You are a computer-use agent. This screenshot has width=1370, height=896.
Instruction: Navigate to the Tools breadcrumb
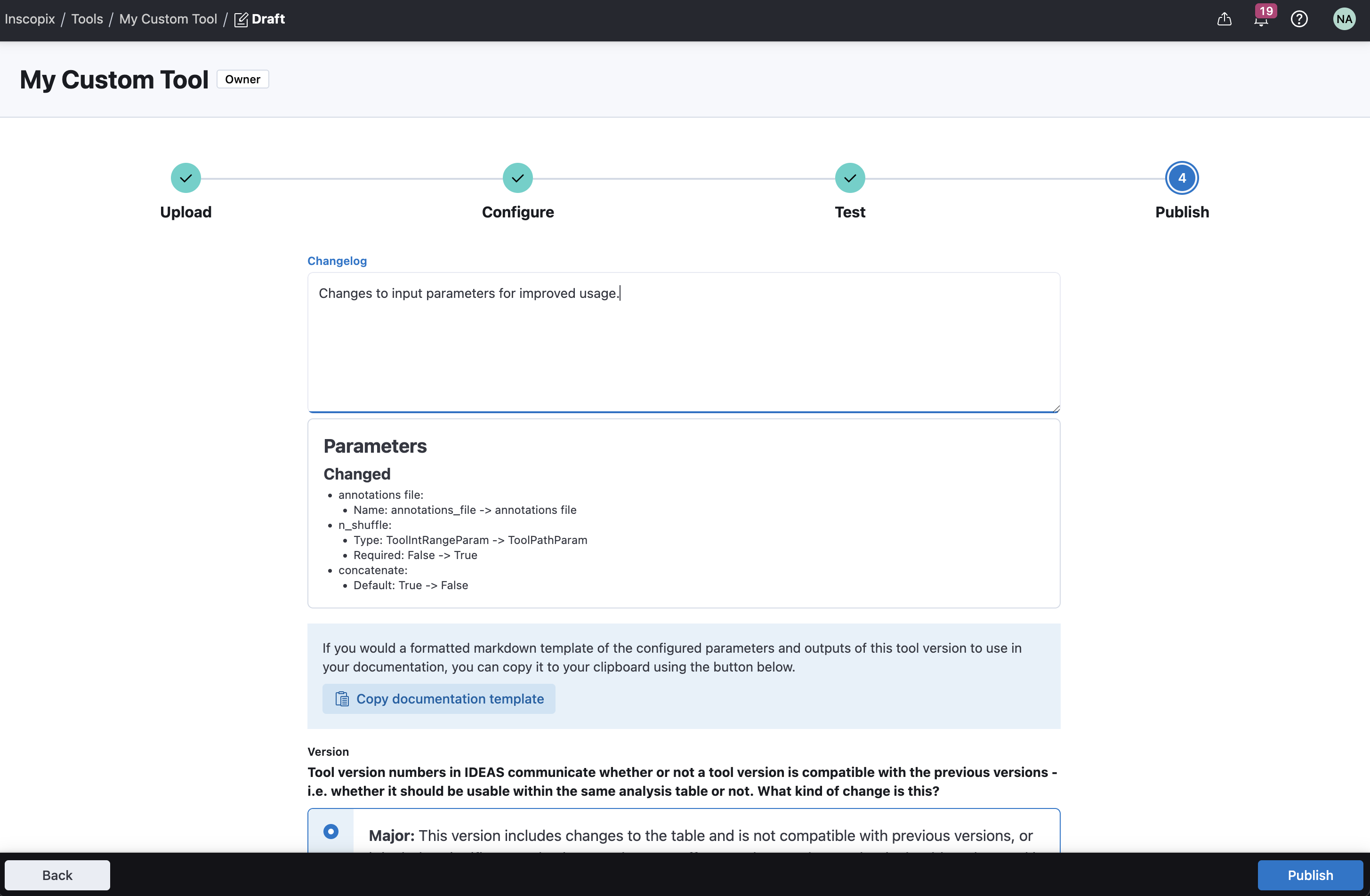click(87, 19)
